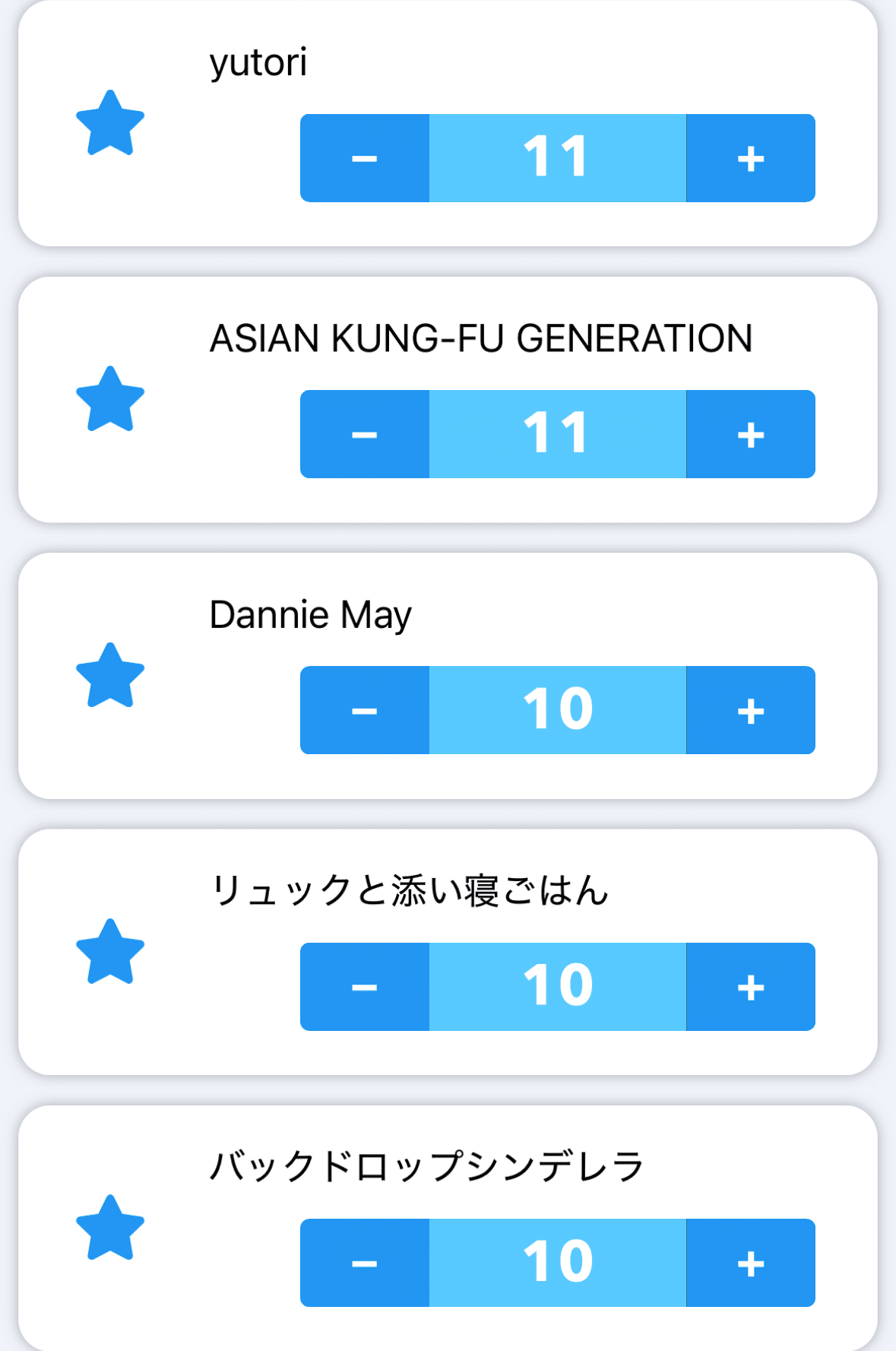Open the バックドロップシンデレラ artist name
Viewport: 896px width, 1351px height.
(426, 1166)
